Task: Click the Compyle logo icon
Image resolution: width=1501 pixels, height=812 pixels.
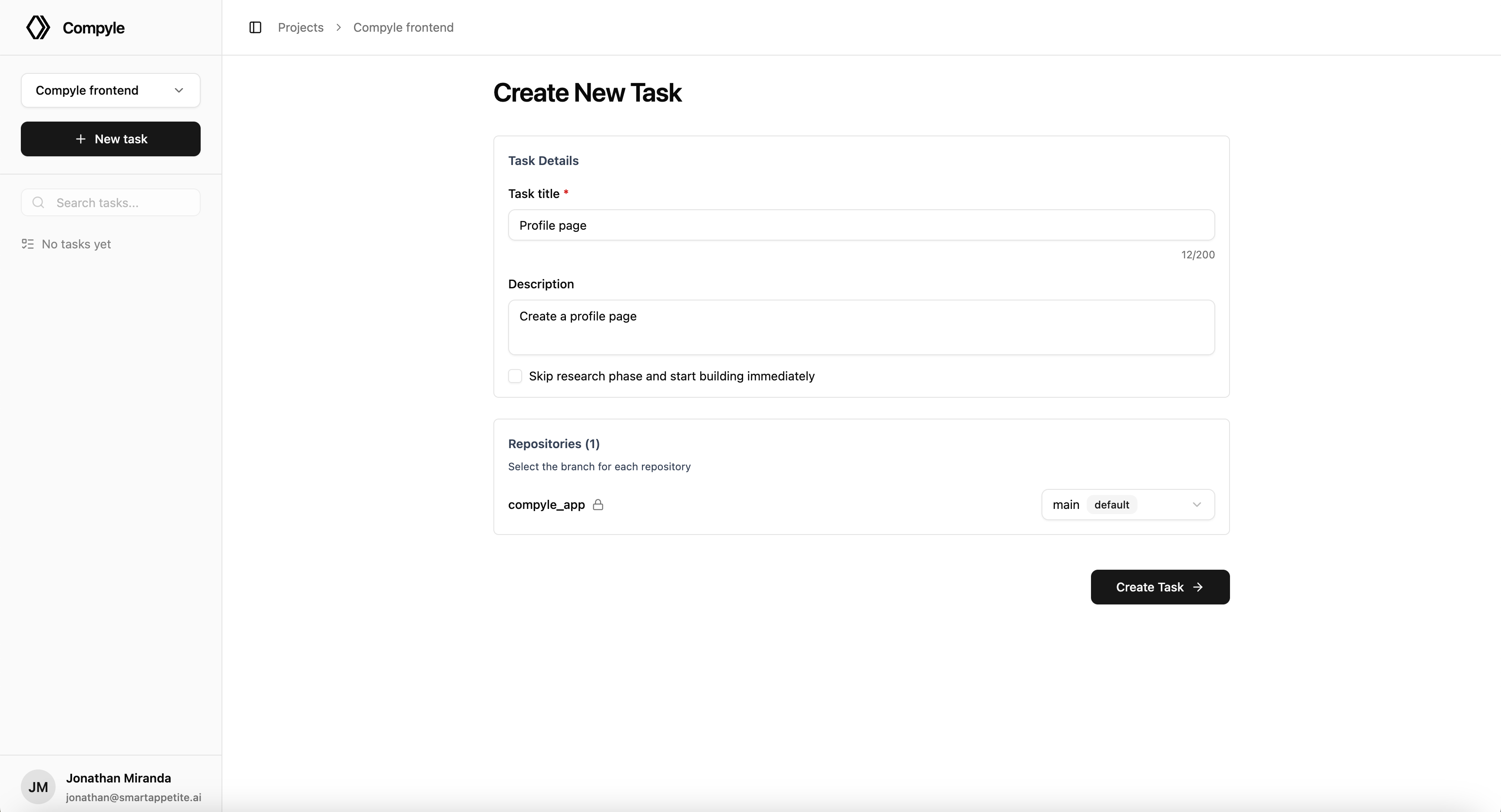Action: pyautogui.click(x=38, y=27)
